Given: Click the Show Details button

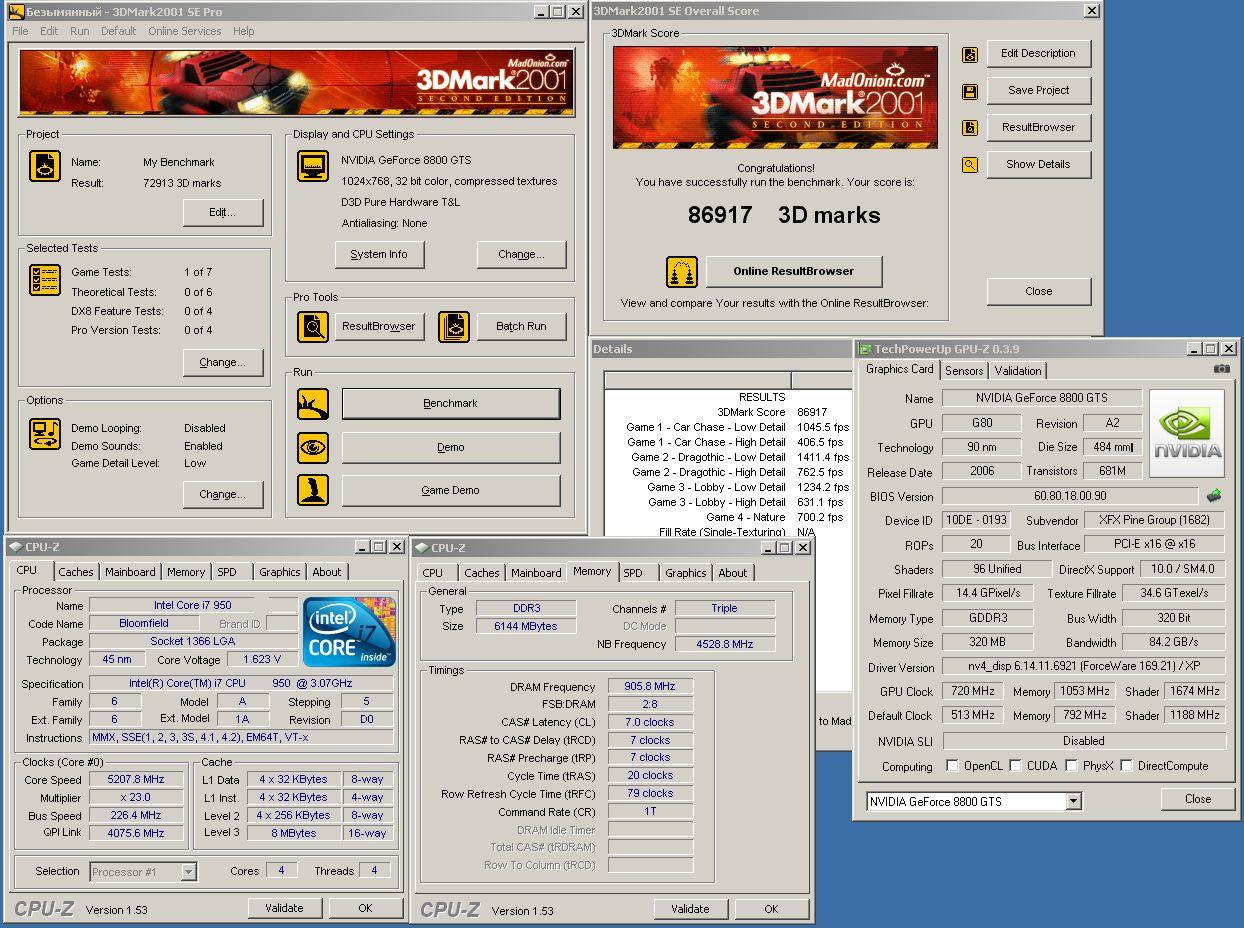Looking at the screenshot, I should 1038,164.
